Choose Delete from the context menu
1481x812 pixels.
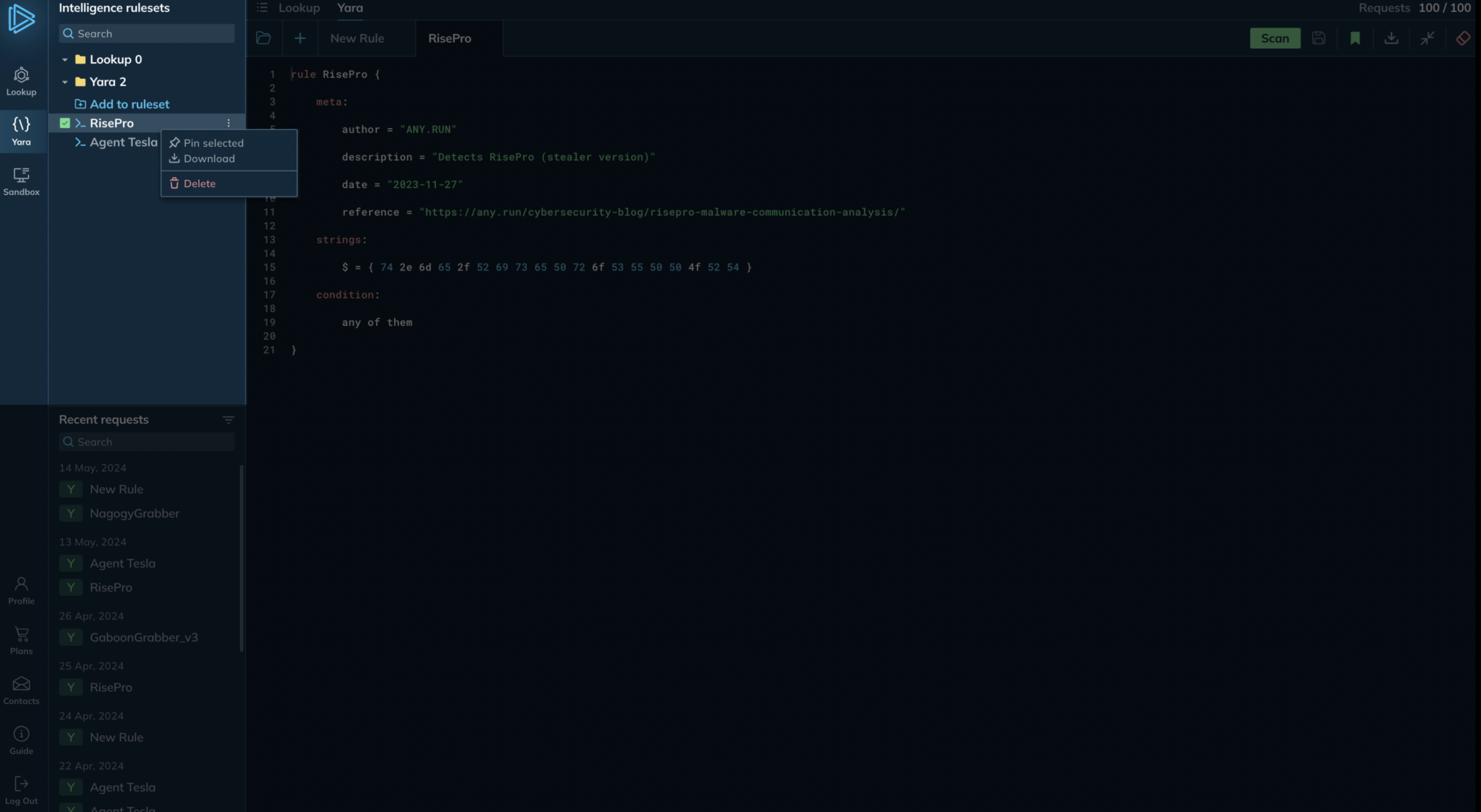200,183
